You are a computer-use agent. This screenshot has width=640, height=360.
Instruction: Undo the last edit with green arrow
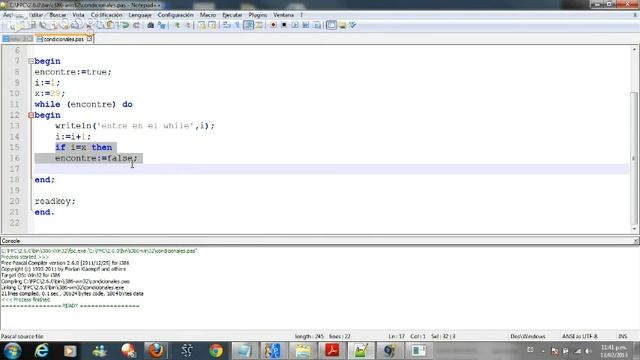click(x=125, y=25)
